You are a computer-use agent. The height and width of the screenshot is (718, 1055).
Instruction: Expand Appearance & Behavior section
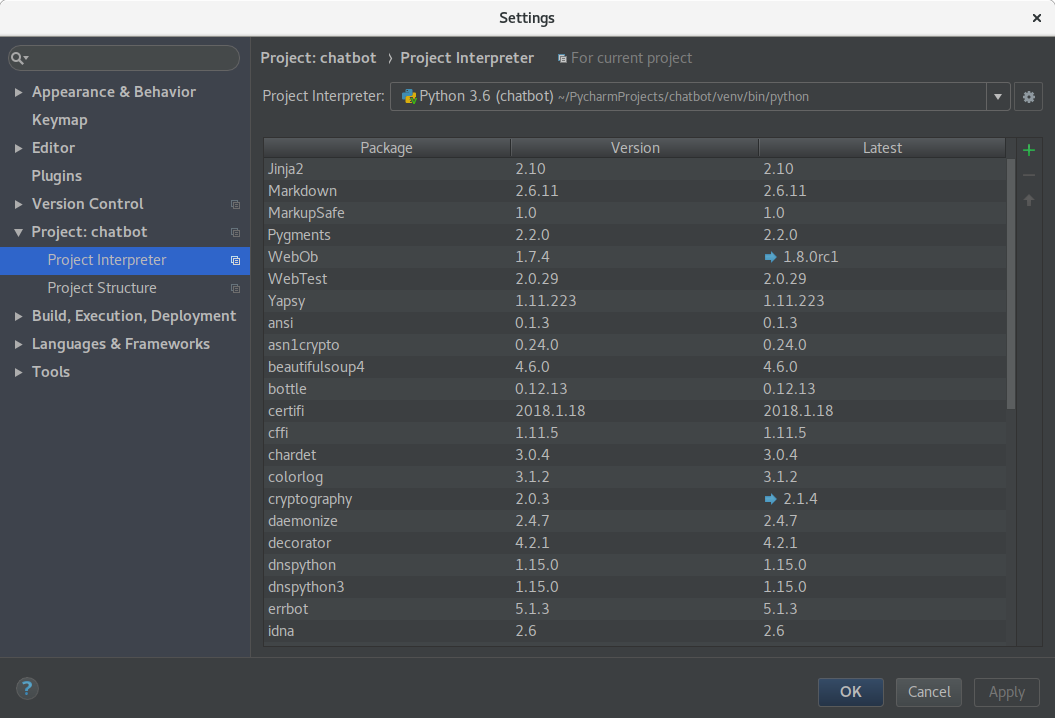coord(18,92)
